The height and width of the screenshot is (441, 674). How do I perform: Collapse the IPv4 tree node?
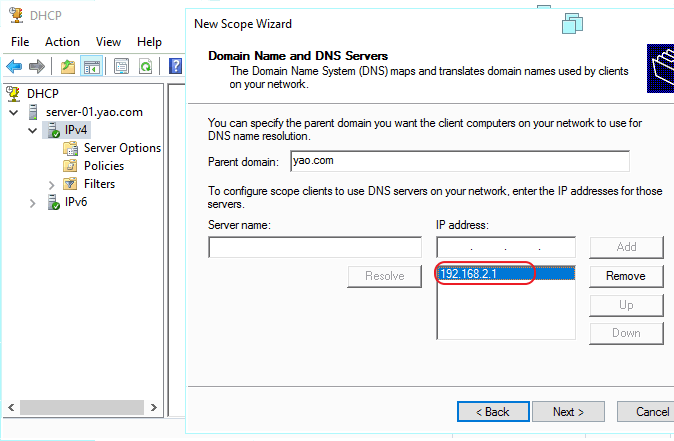[x=33, y=130]
